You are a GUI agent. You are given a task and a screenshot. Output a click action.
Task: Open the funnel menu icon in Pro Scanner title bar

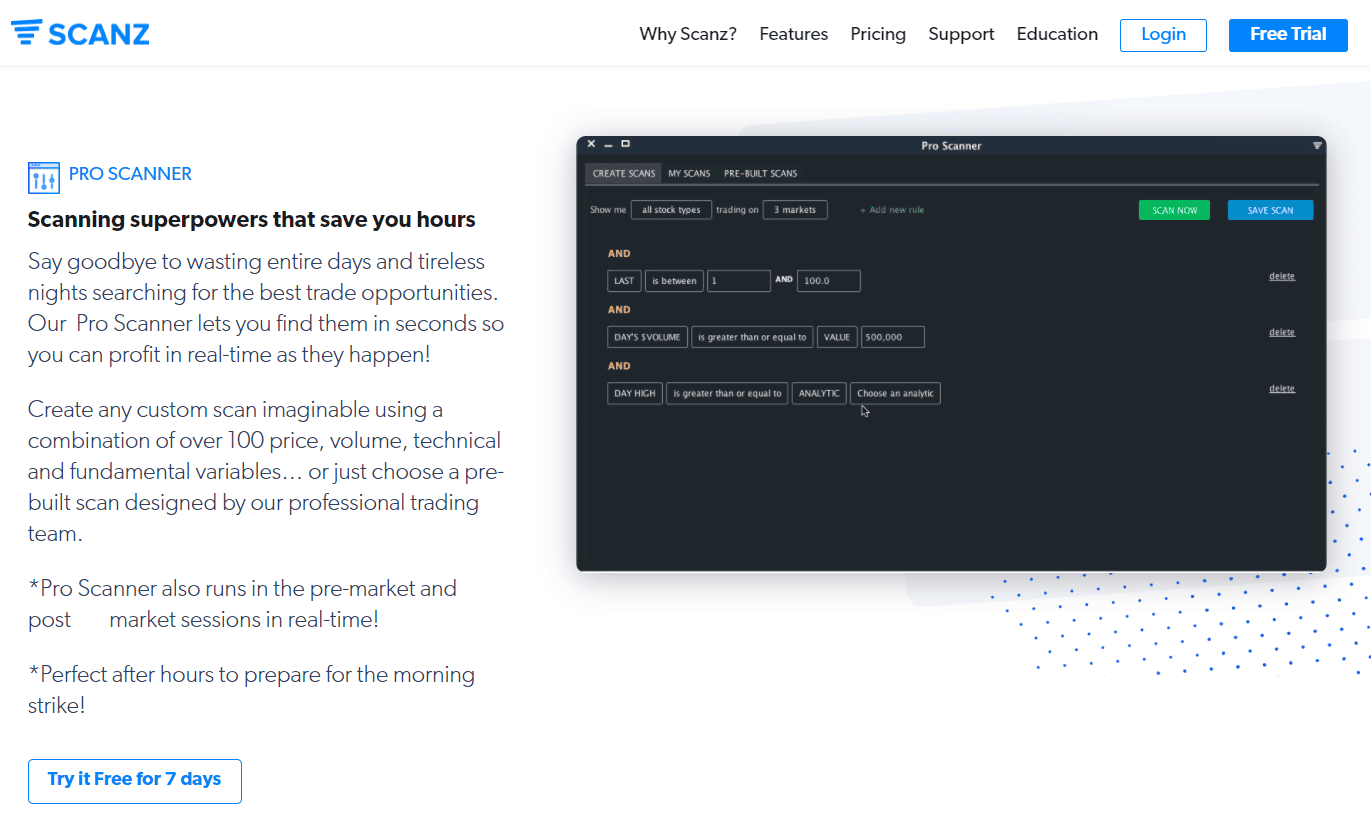(1317, 146)
